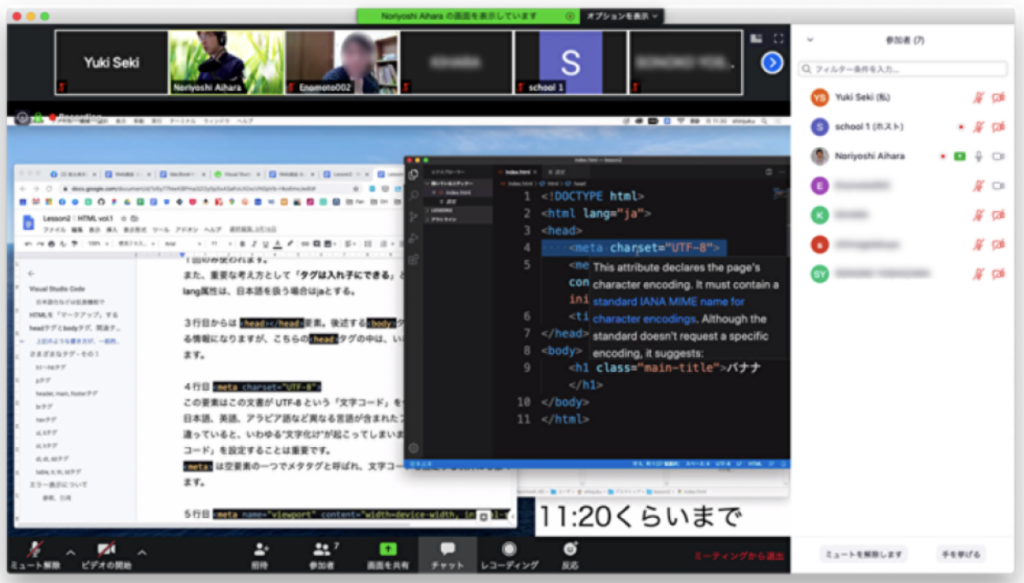The width and height of the screenshot is (1024, 583).
Task: Focus the participants filter search field
Action: tap(903, 69)
